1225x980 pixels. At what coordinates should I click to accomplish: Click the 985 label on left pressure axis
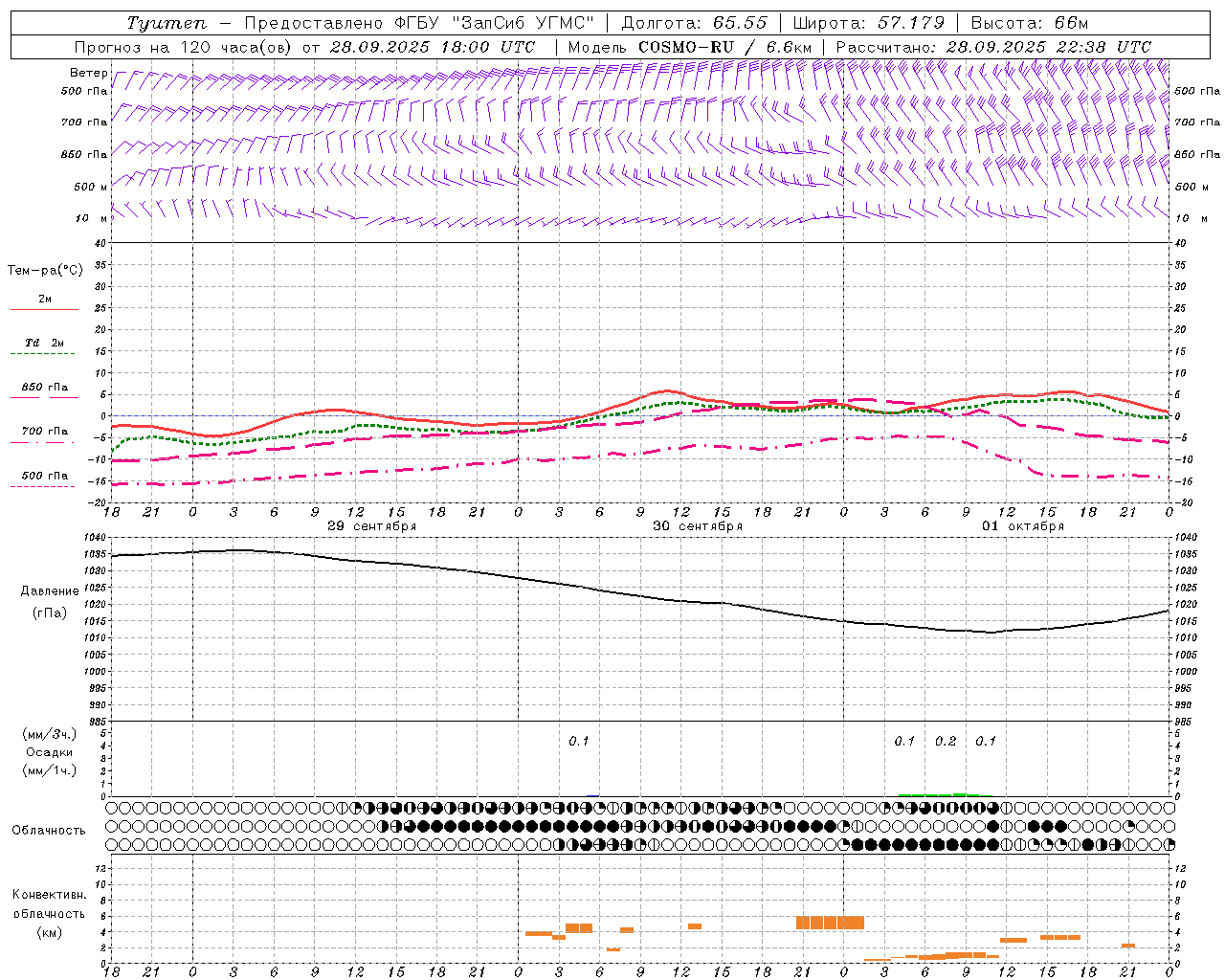click(x=98, y=722)
